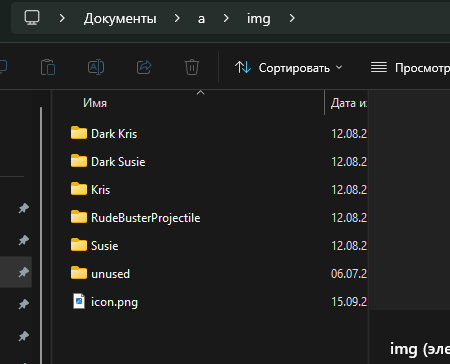Screen dimensions: 450x364
Task: Navigate to Документы breadcrumb
Action: [120, 18]
